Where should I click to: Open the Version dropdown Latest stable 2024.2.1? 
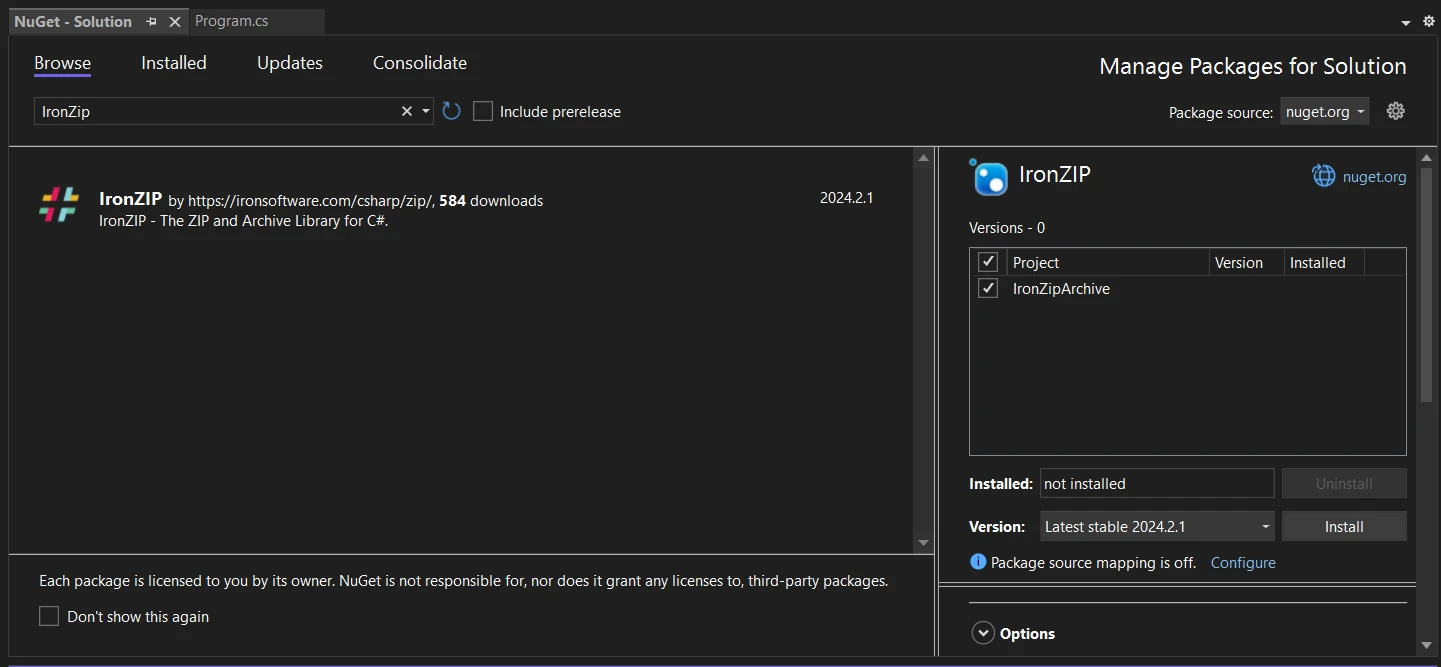[1156, 526]
